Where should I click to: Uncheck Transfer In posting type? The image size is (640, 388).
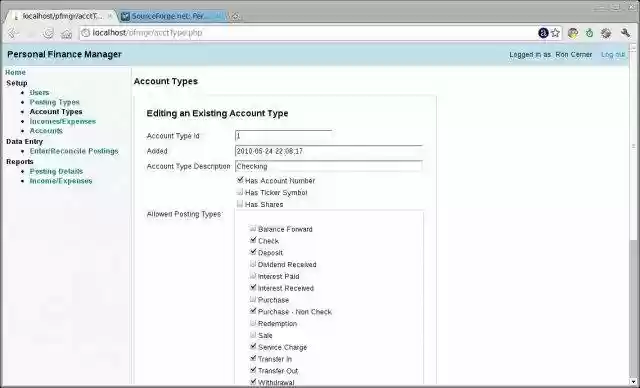pos(253,358)
